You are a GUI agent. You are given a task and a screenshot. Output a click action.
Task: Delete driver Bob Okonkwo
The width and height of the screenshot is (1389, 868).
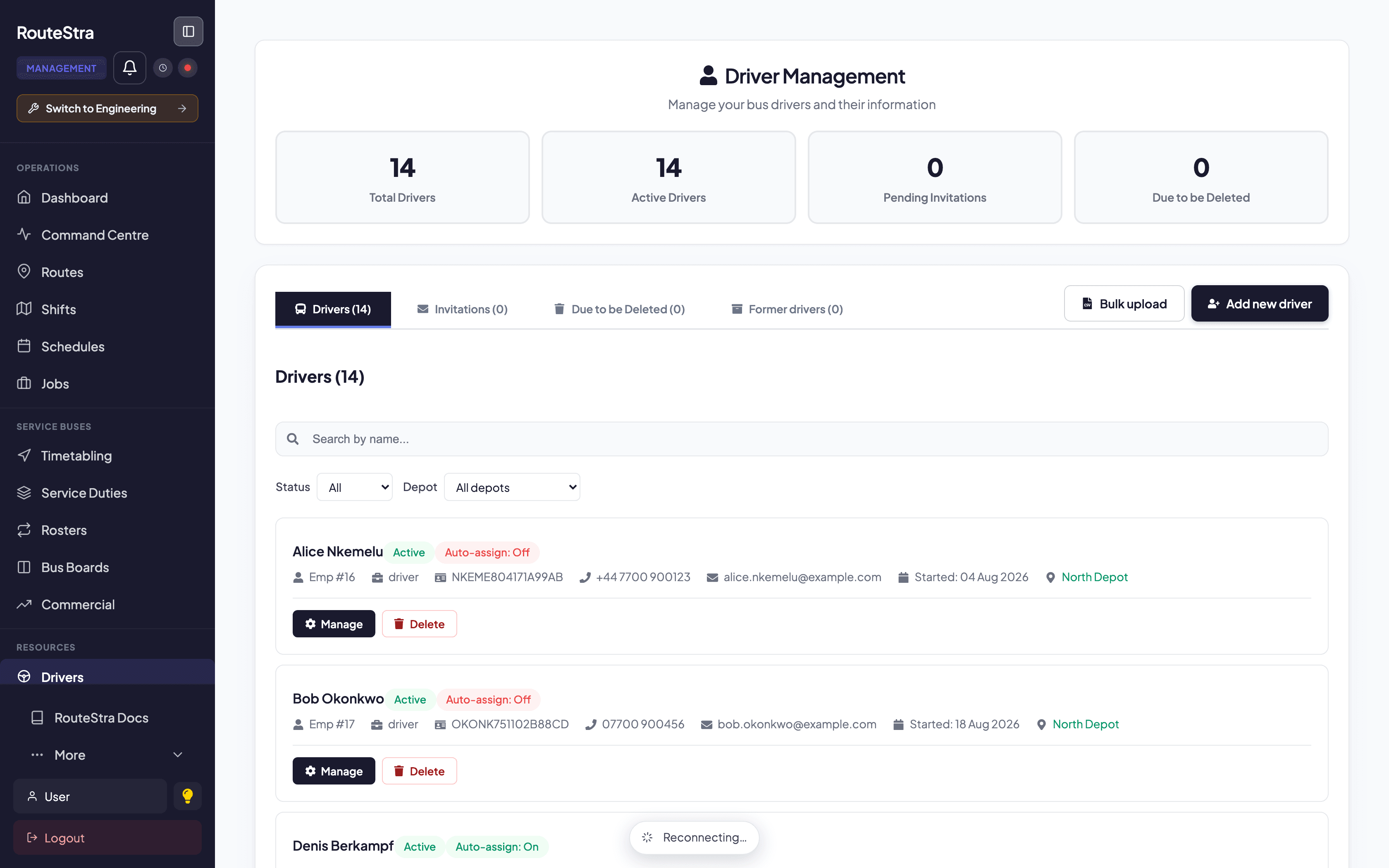pyautogui.click(x=420, y=771)
